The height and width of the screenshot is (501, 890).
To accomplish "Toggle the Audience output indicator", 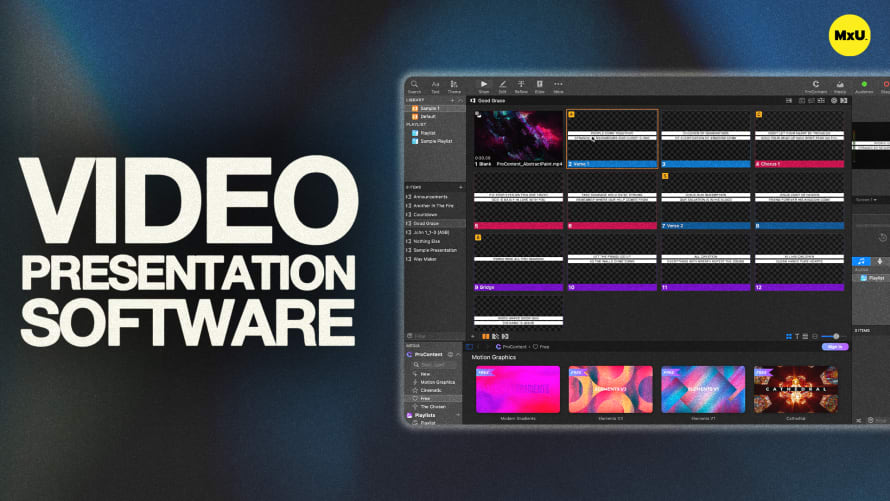I will (x=864, y=86).
